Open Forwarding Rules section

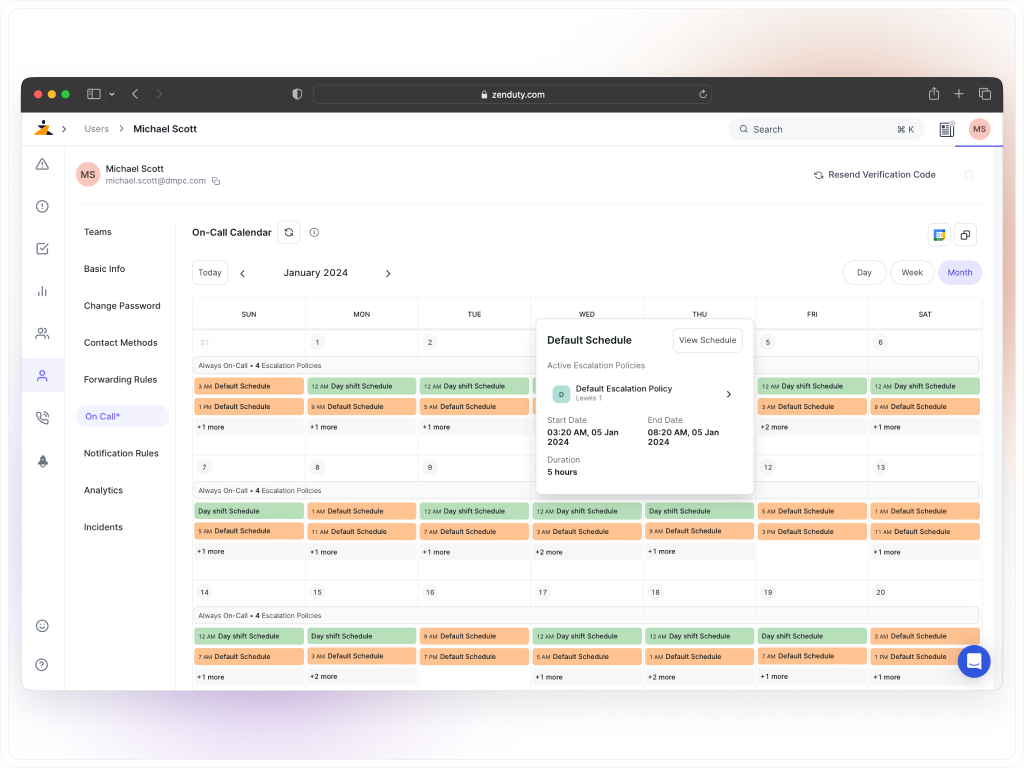pos(121,379)
